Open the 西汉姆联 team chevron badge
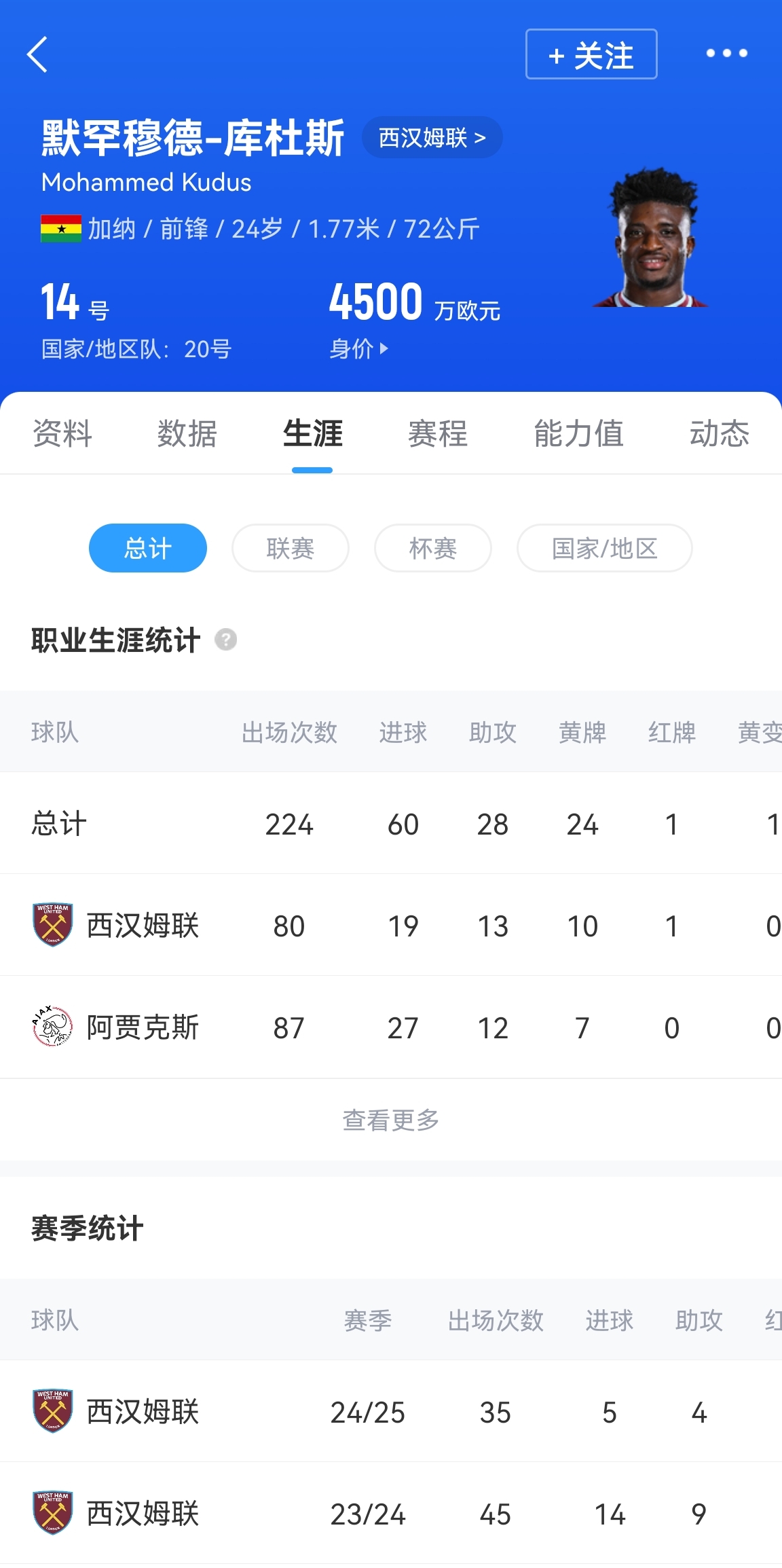782x1568 pixels. [432, 138]
